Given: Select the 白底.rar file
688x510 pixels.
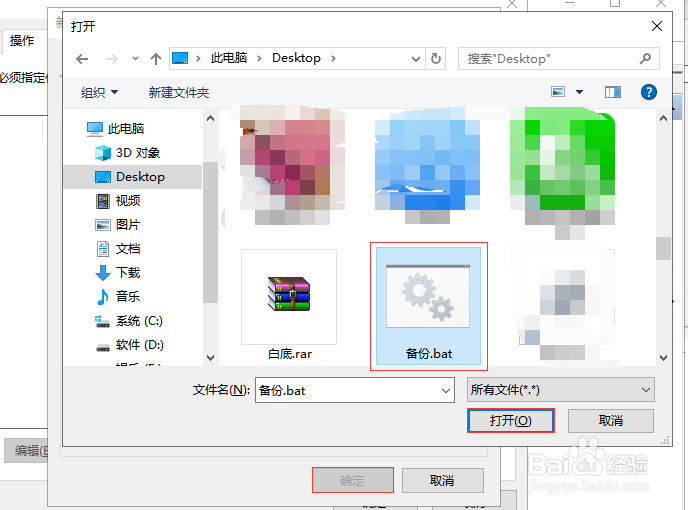Looking at the screenshot, I should [290, 305].
